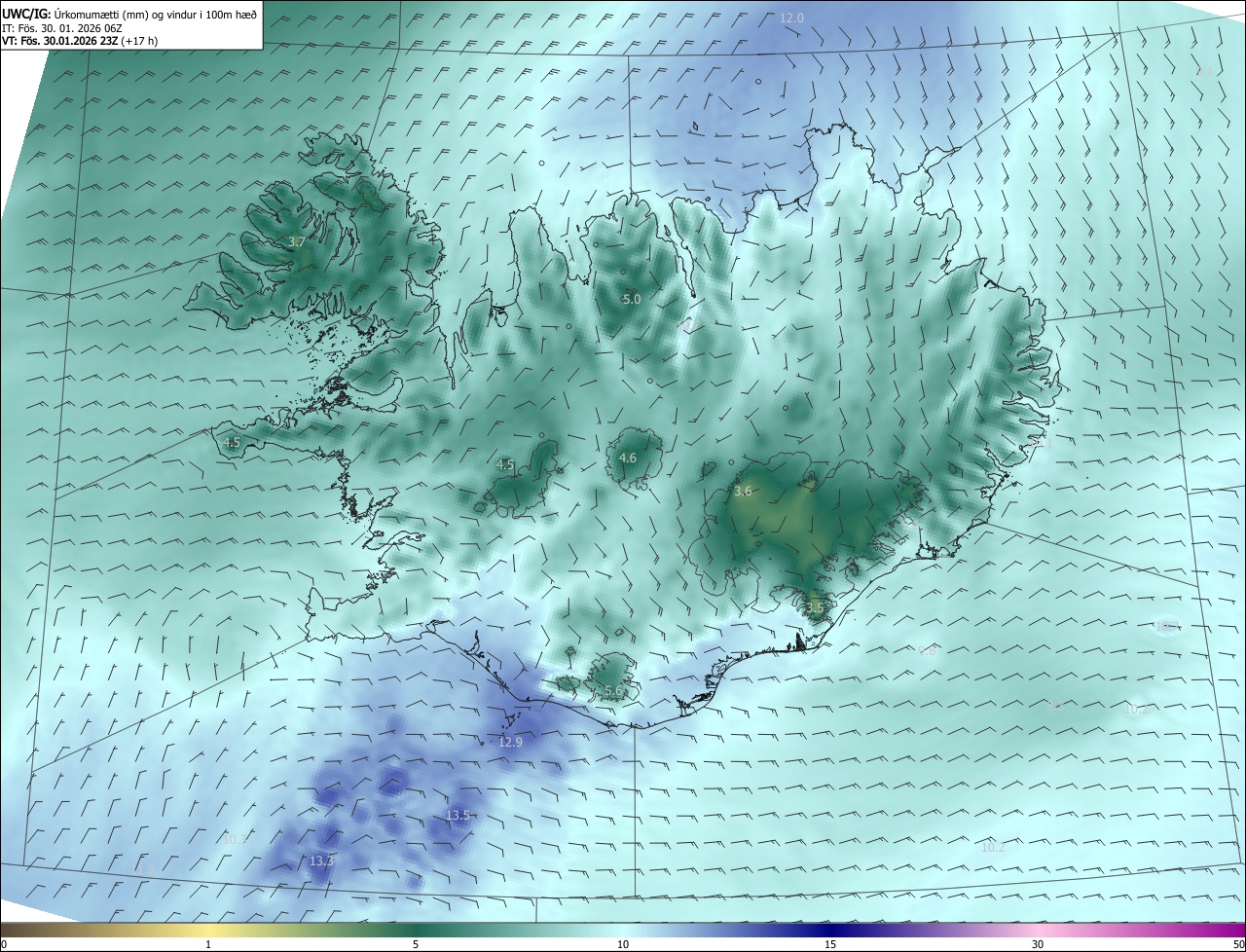The height and width of the screenshot is (952, 1246).
Task: Click the 3.7 value on the Westfjords
Action: [297, 241]
